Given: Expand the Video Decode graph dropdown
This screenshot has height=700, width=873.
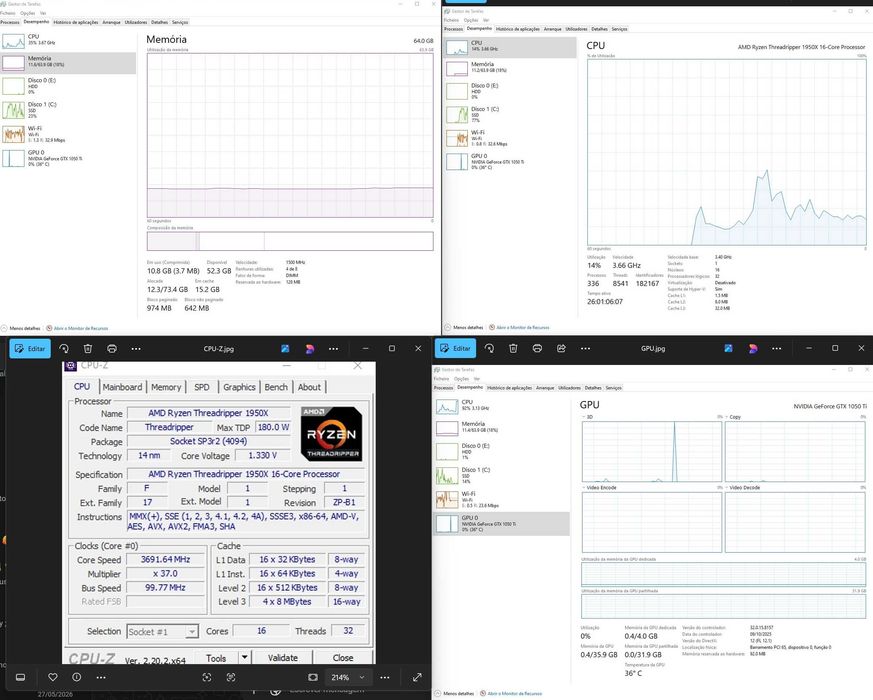Looking at the screenshot, I should (x=743, y=487).
